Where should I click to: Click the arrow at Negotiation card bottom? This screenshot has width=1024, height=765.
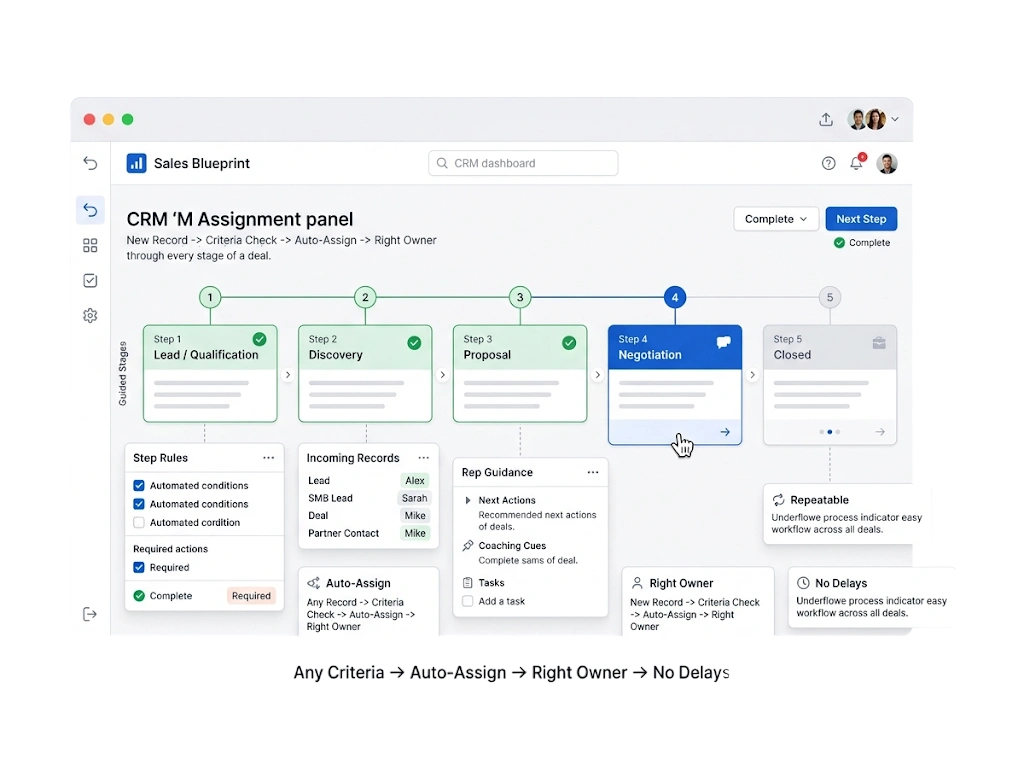point(725,432)
